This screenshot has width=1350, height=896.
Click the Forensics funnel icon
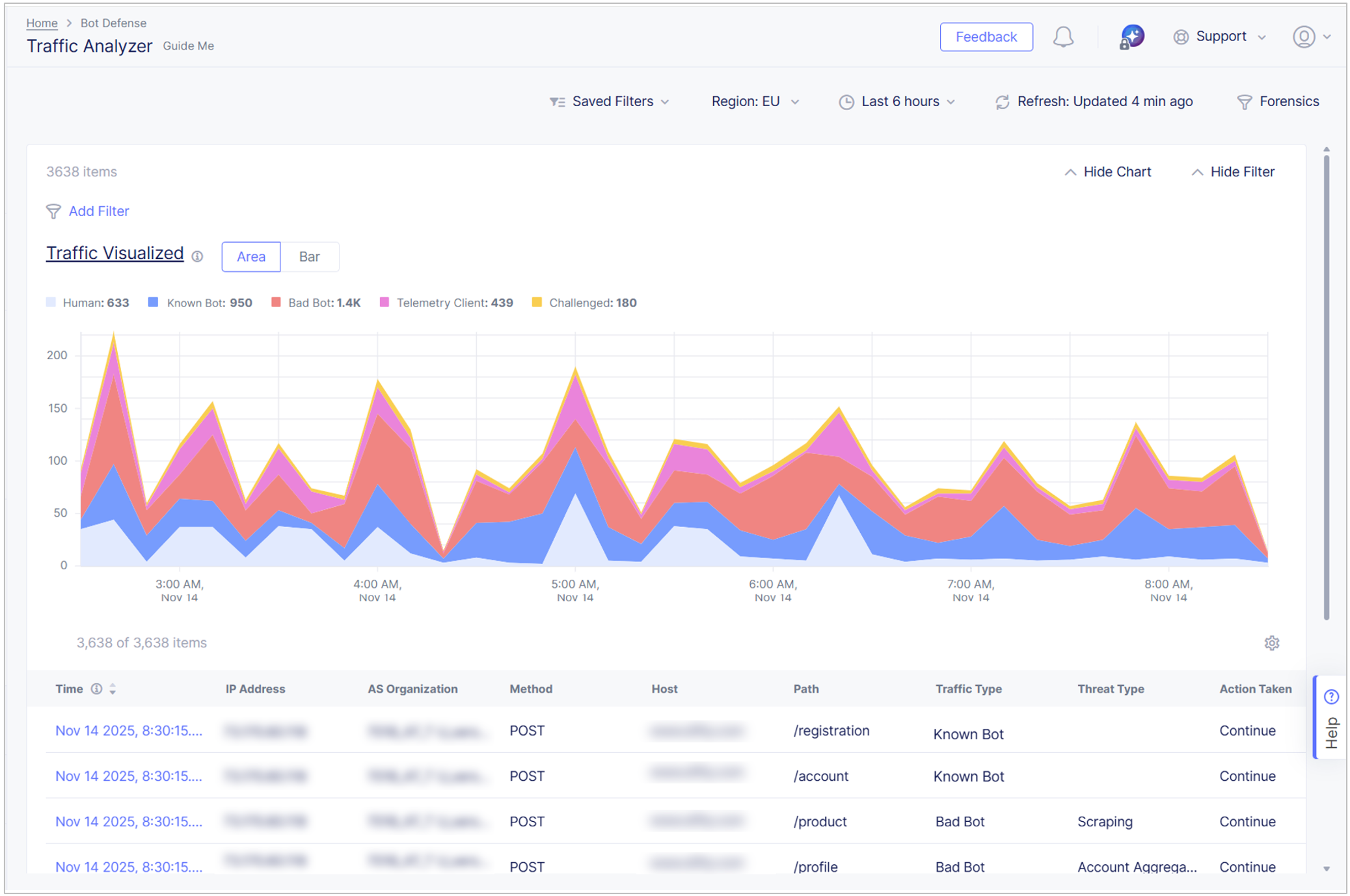click(1244, 102)
